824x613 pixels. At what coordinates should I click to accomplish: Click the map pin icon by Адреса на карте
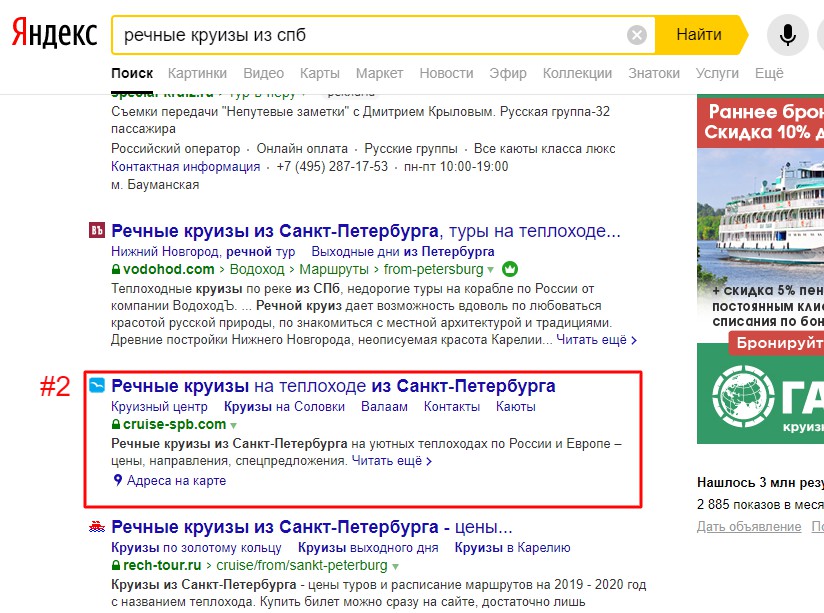point(117,481)
